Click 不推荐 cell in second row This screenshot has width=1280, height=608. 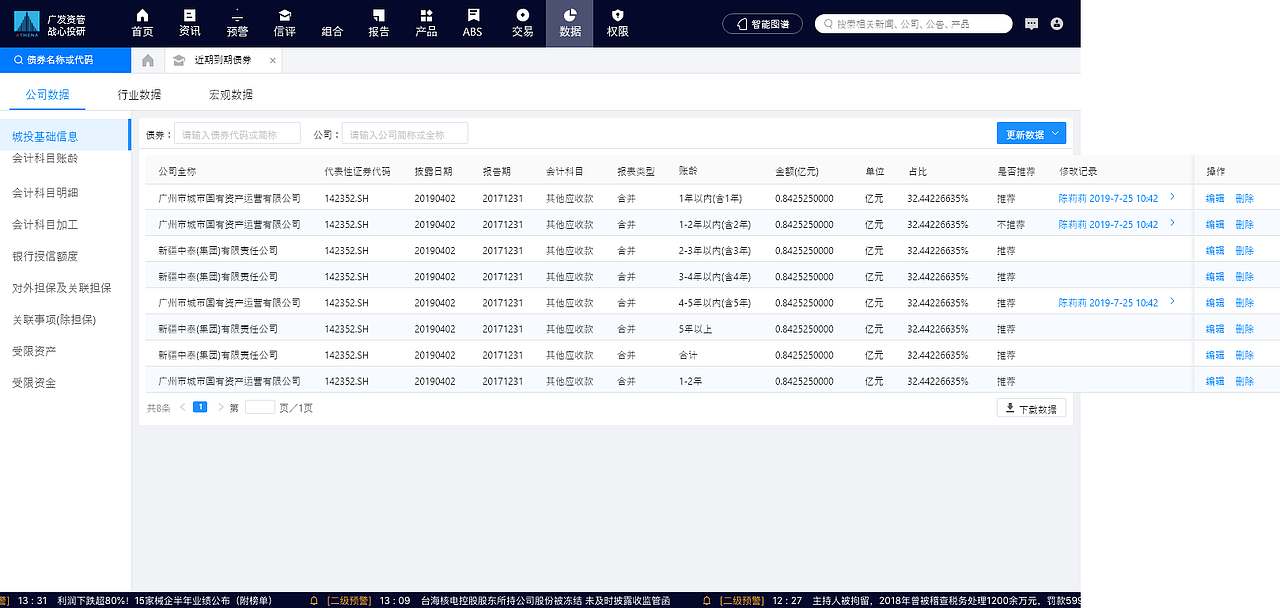tap(1011, 225)
